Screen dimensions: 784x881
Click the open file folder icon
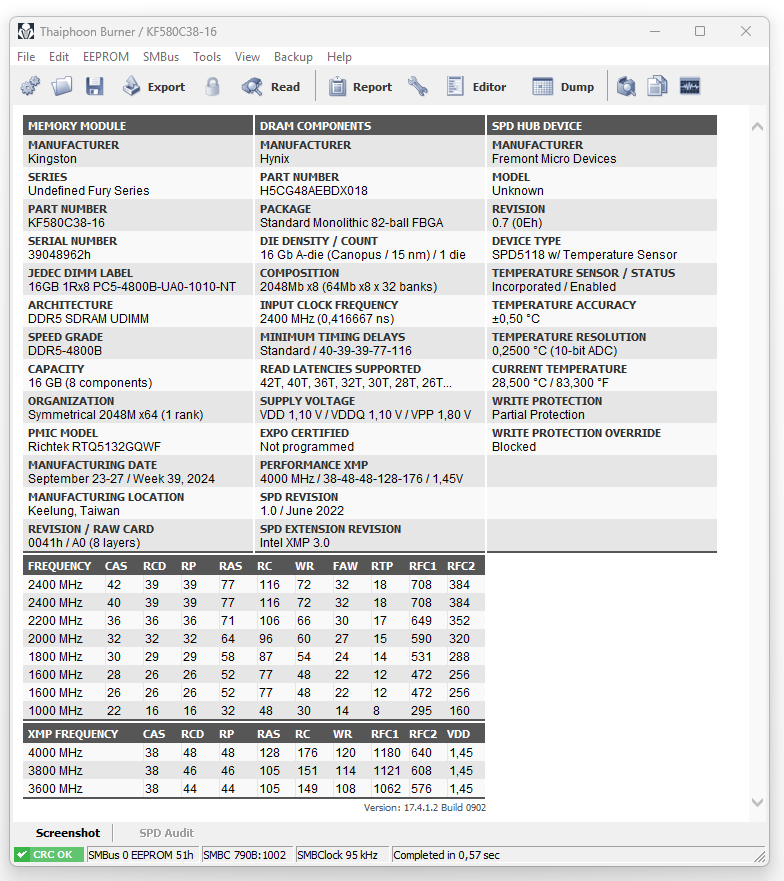tap(62, 87)
